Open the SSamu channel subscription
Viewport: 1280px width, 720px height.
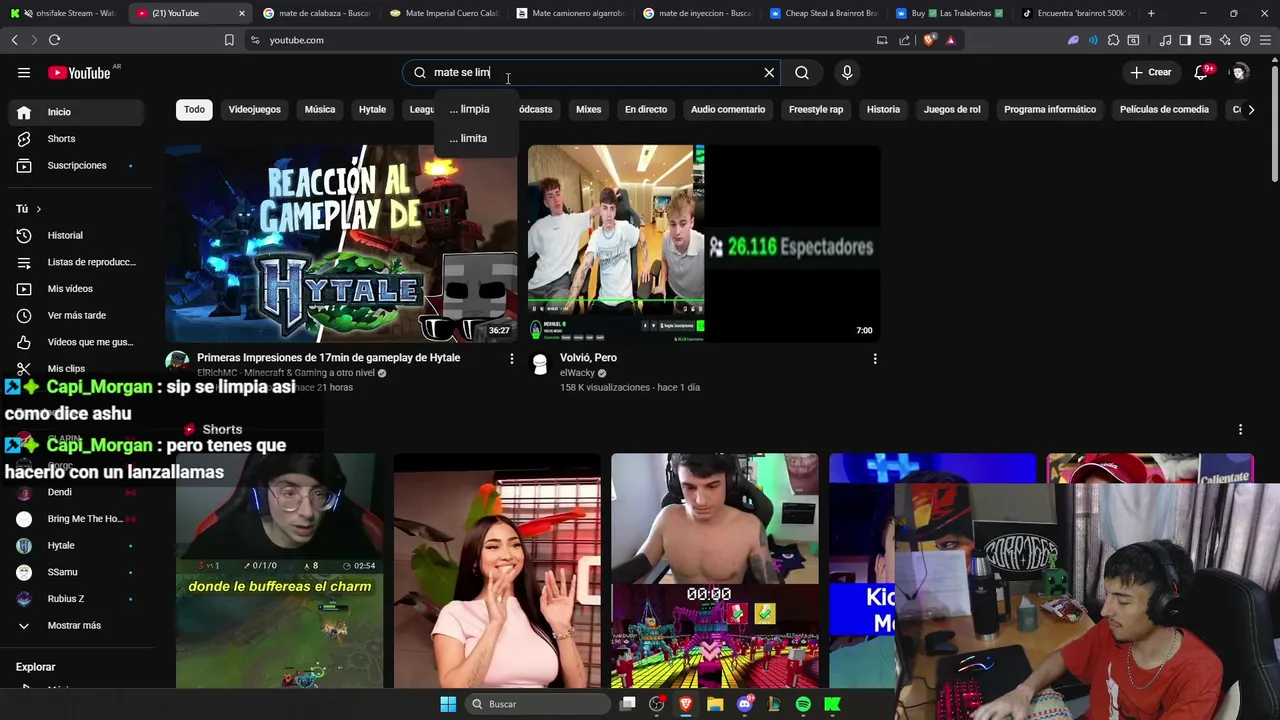pos(76,572)
